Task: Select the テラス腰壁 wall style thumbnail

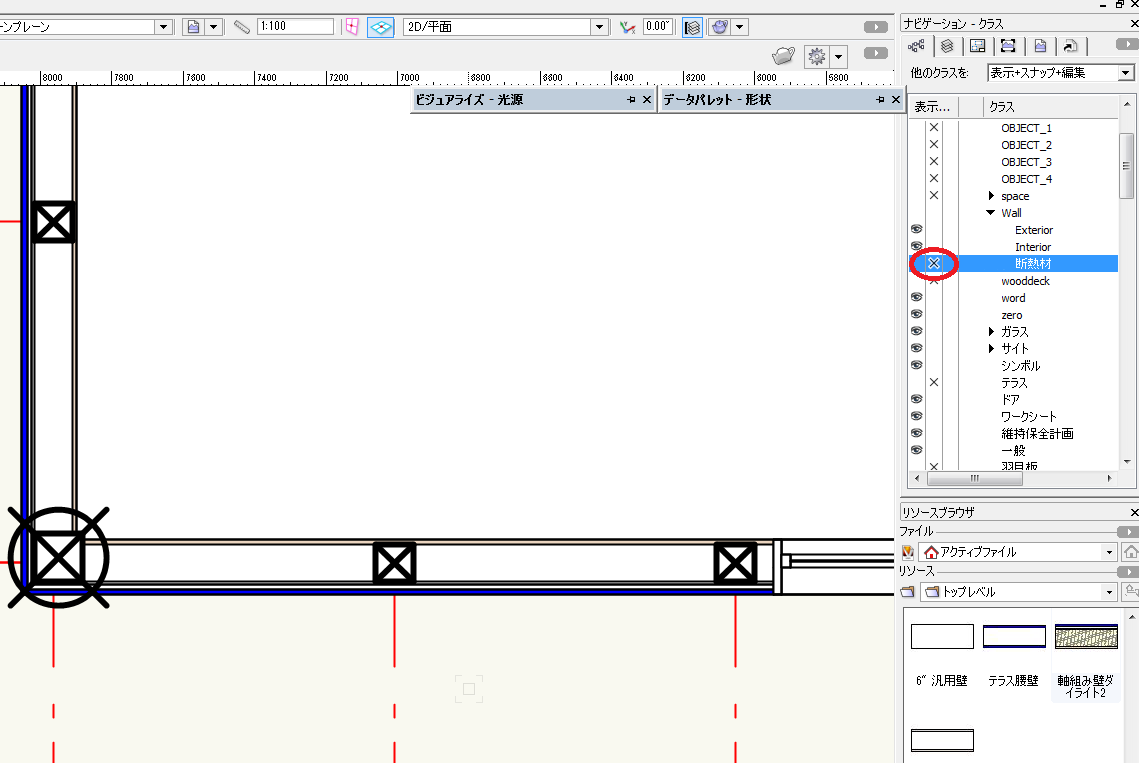Action: click(1014, 637)
